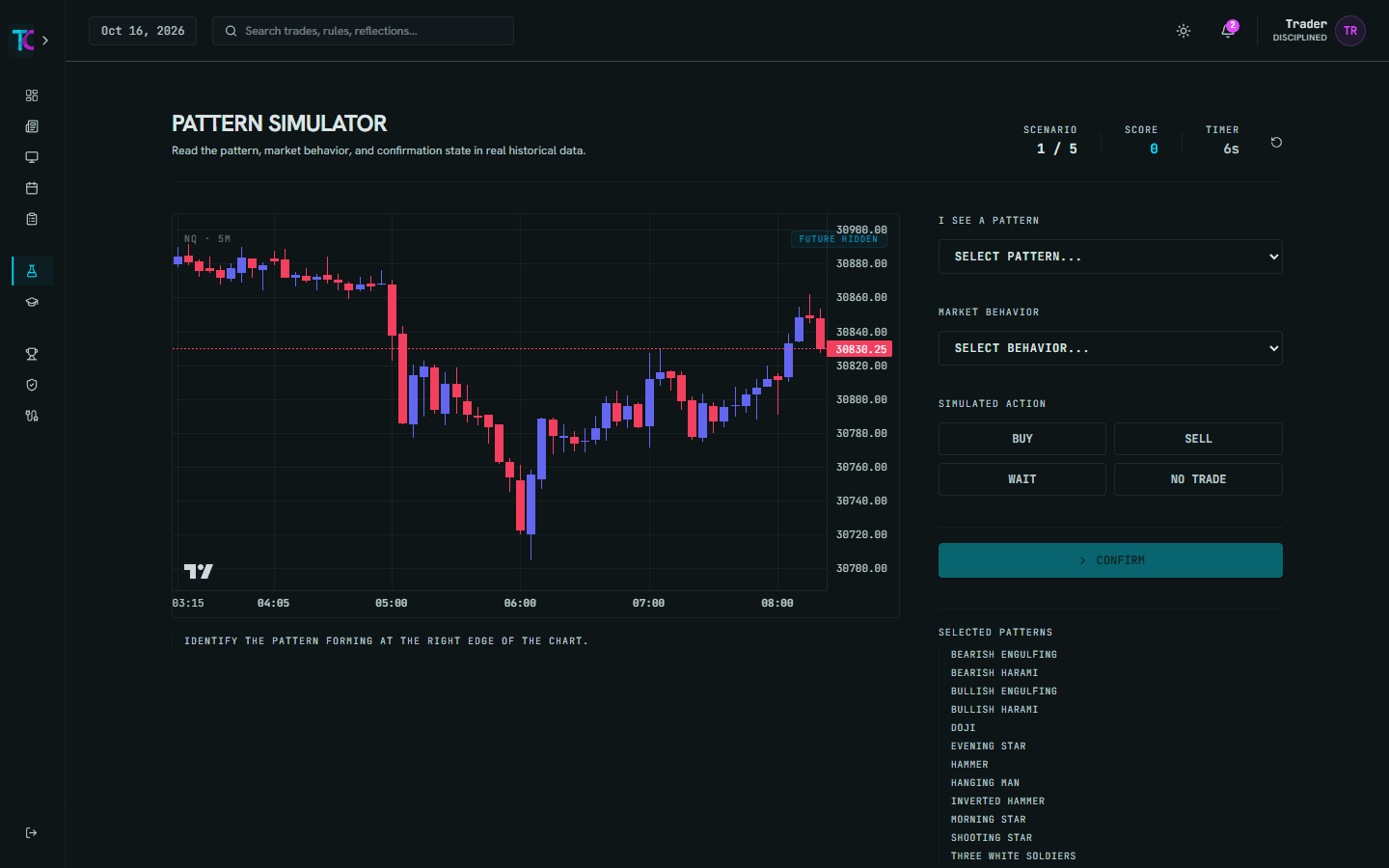Open the trophy achievements icon
The width and height of the screenshot is (1389, 868).
32,354
